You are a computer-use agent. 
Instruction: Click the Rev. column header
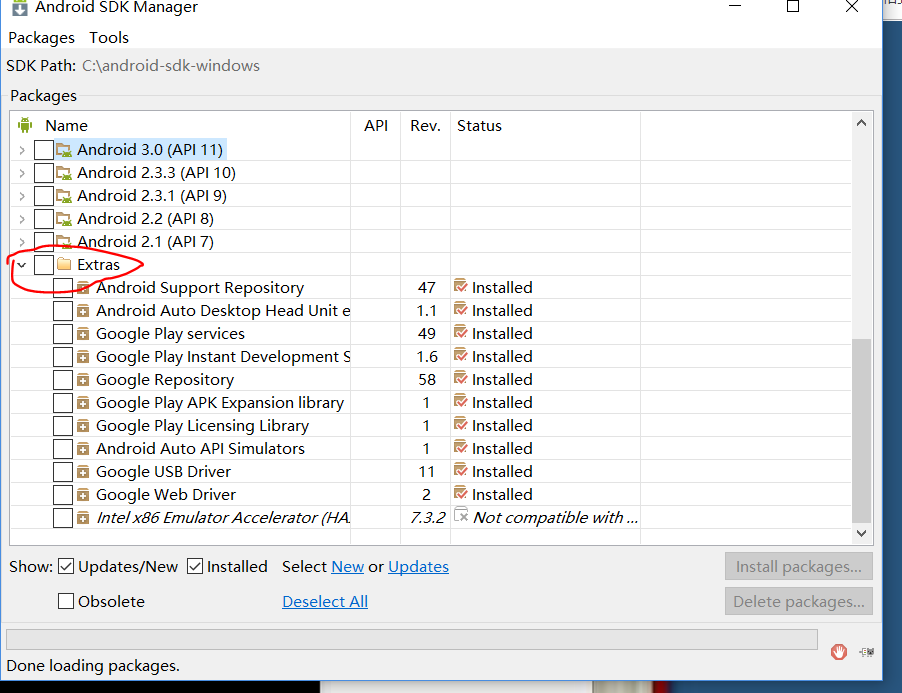coord(425,125)
